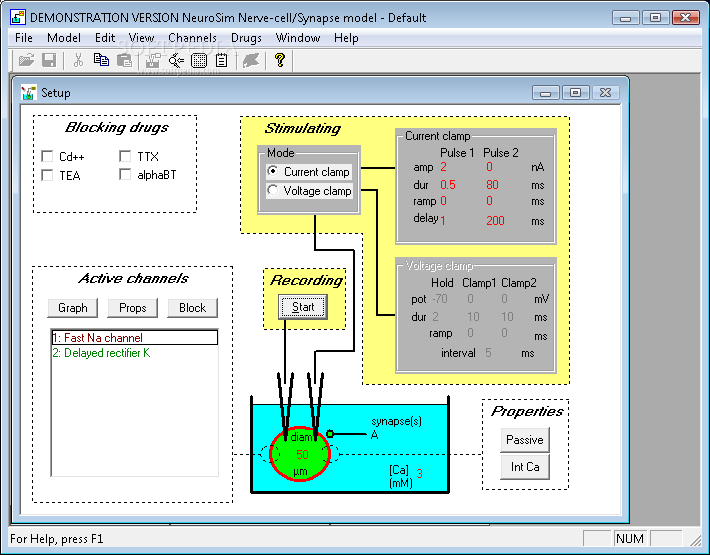This screenshot has height=555, width=710.
Task: Select the Voltage clamp radio button
Action: (x=273, y=190)
